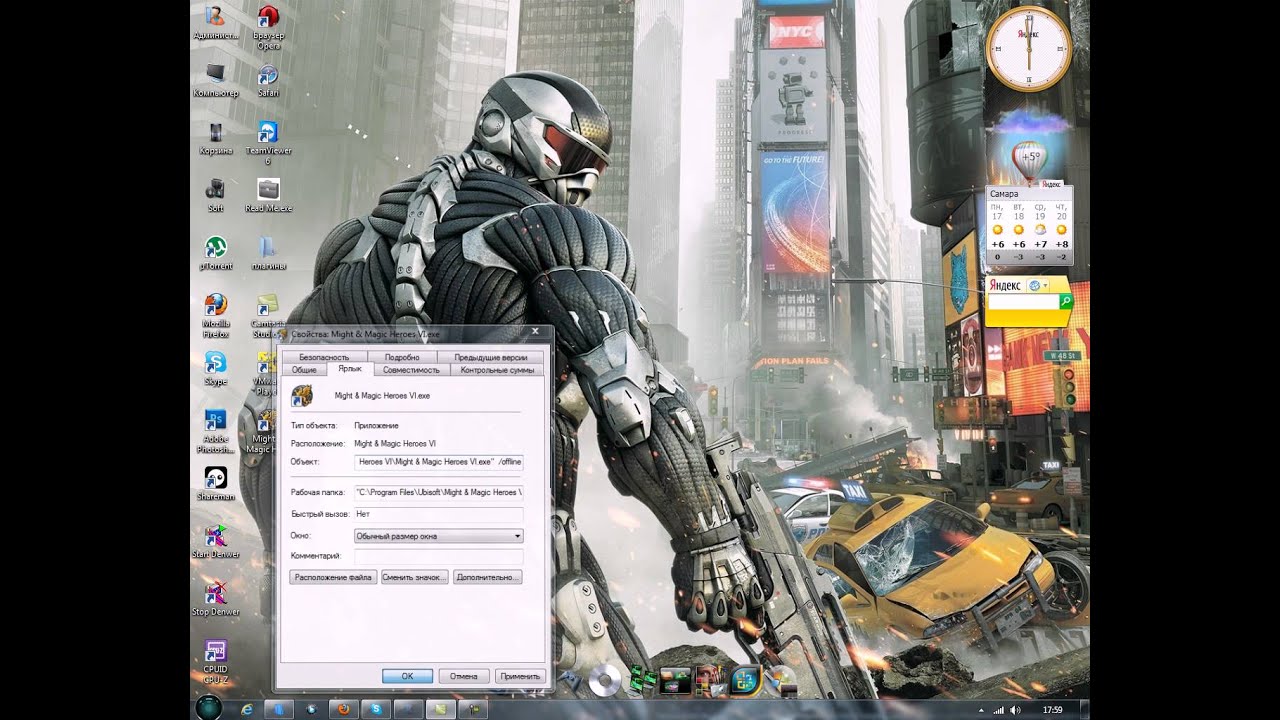Click the Yandex search gadget input
This screenshot has width=1280, height=720.
click(1022, 301)
